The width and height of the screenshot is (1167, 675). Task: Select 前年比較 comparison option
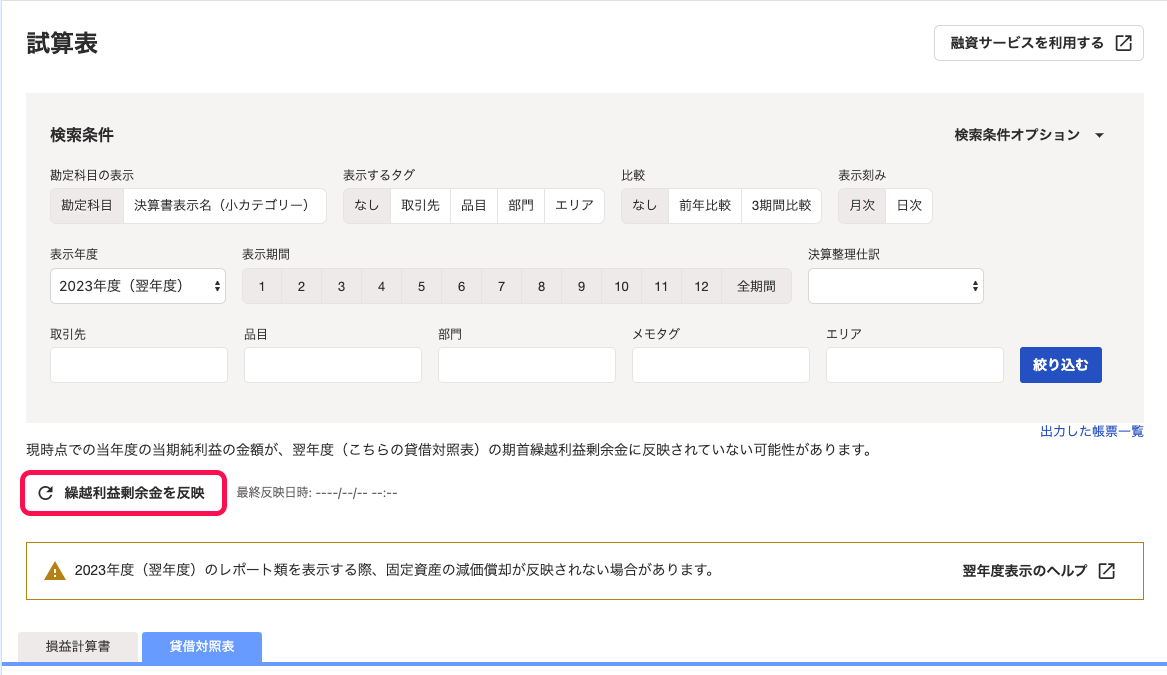pyautogui.click(x=705, y=205)
